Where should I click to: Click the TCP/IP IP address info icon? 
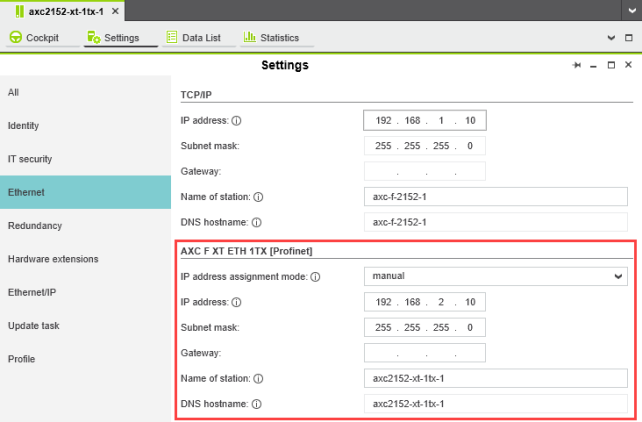[x=236, y=121]
